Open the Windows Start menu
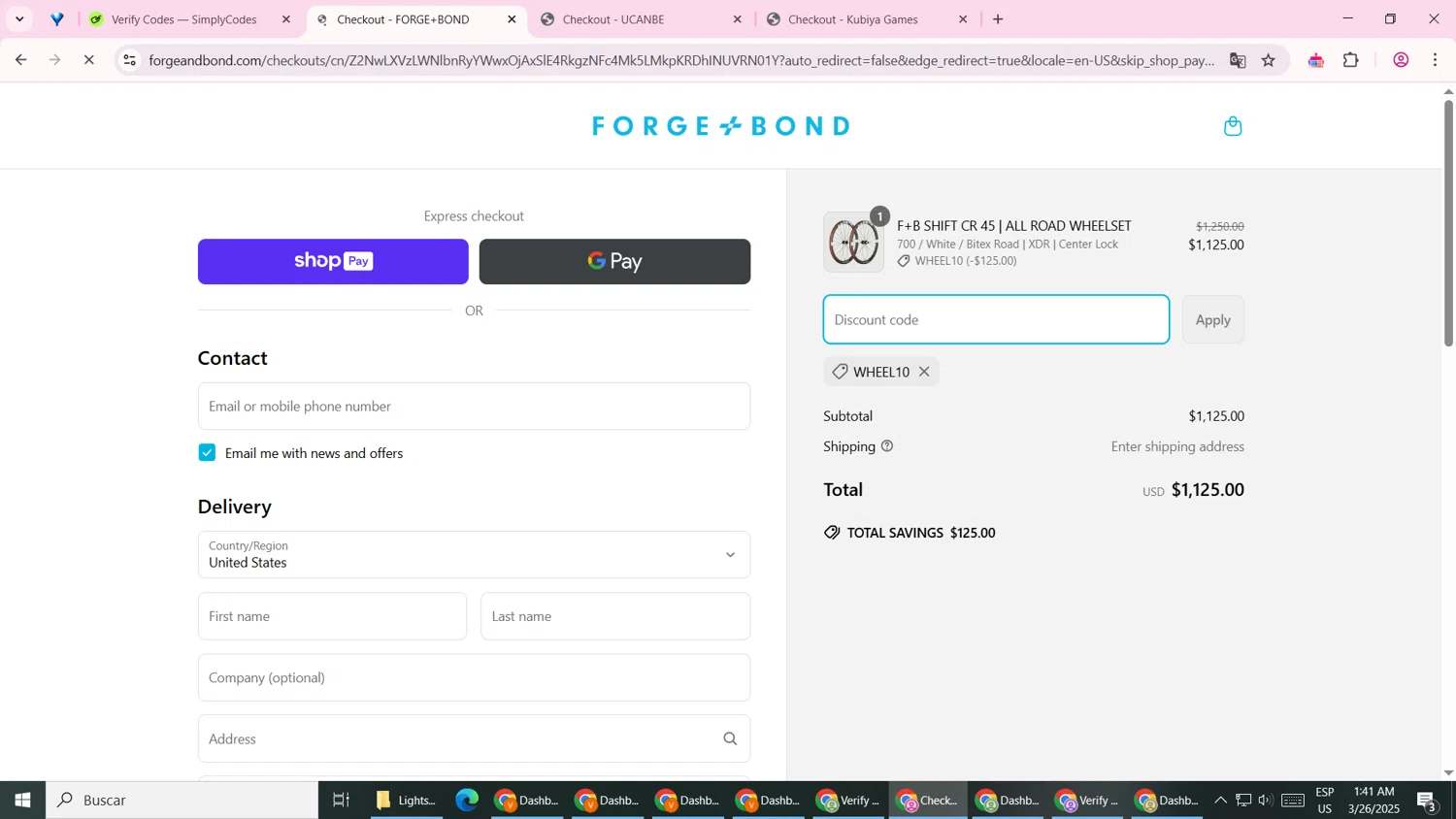Image resolution: width=1456 pixels, height=819 pixels. 22,801
